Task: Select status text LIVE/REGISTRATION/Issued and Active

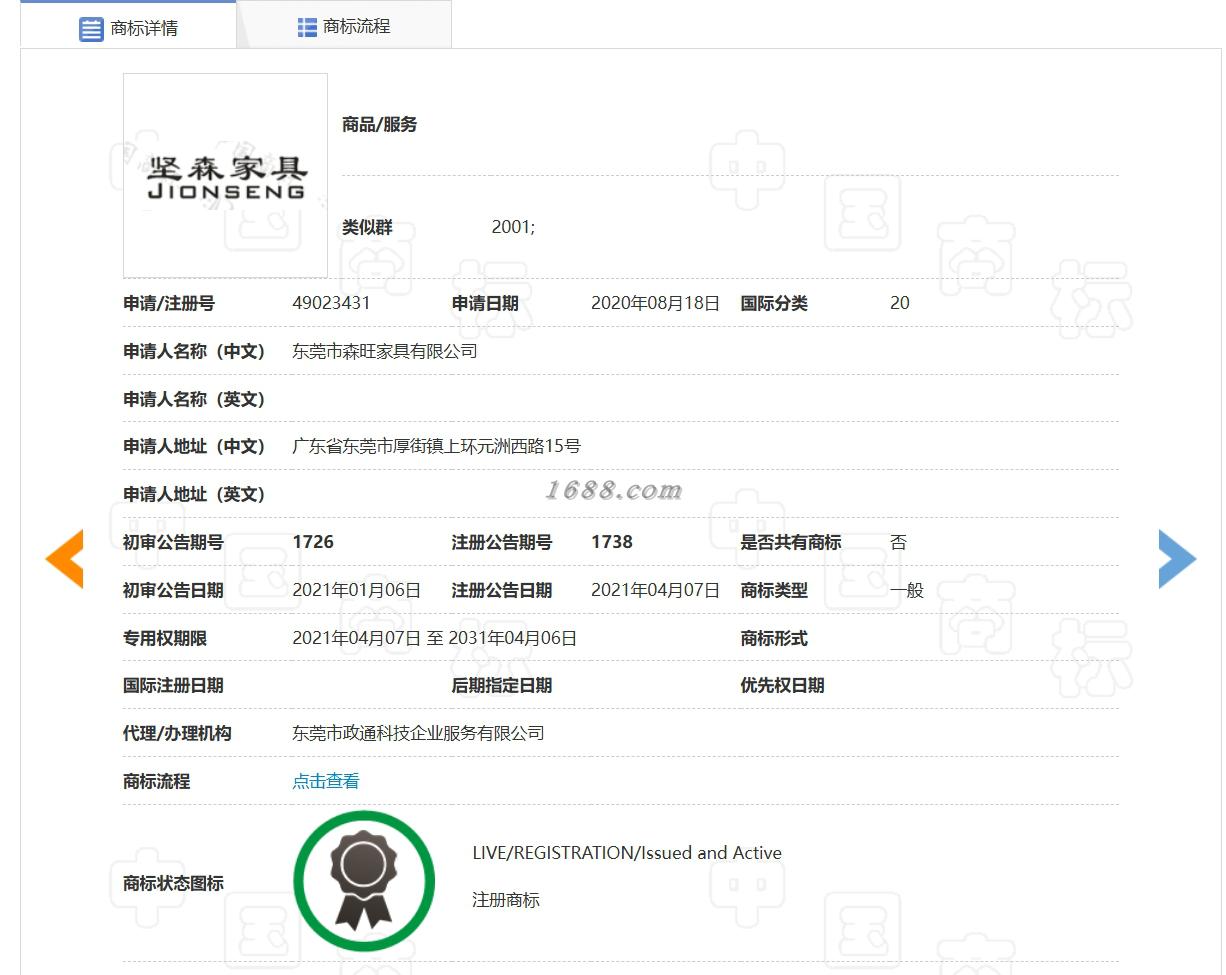Action: point(627,853)
